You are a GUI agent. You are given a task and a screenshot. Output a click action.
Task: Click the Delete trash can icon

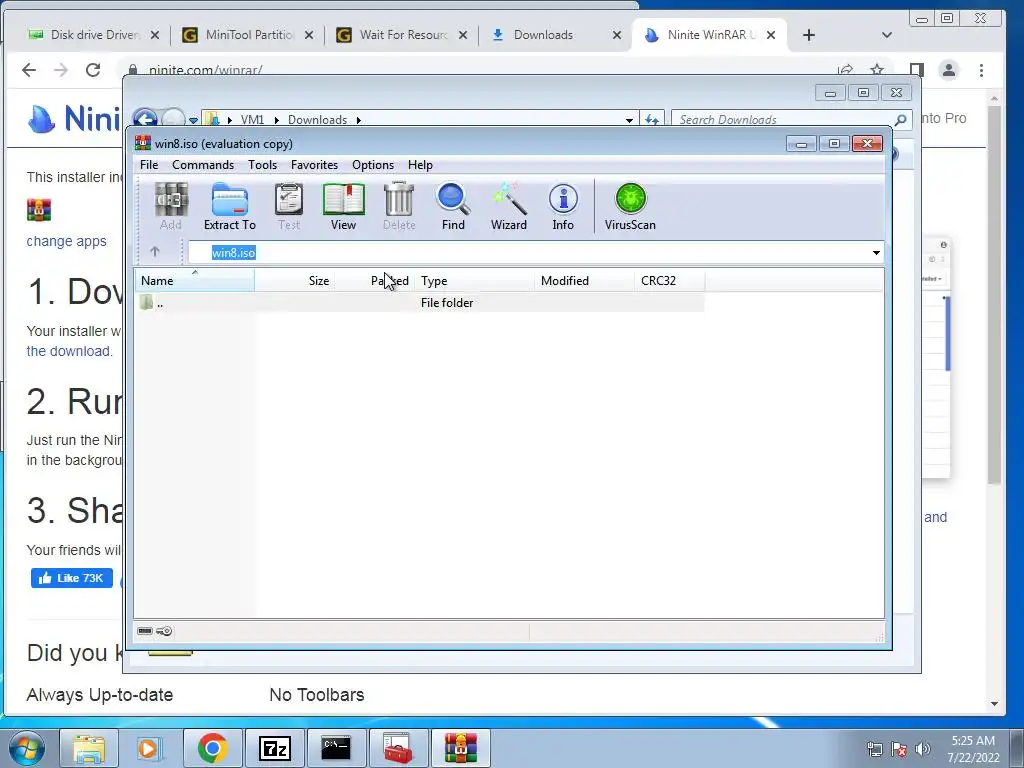click(x=399, y=206)
